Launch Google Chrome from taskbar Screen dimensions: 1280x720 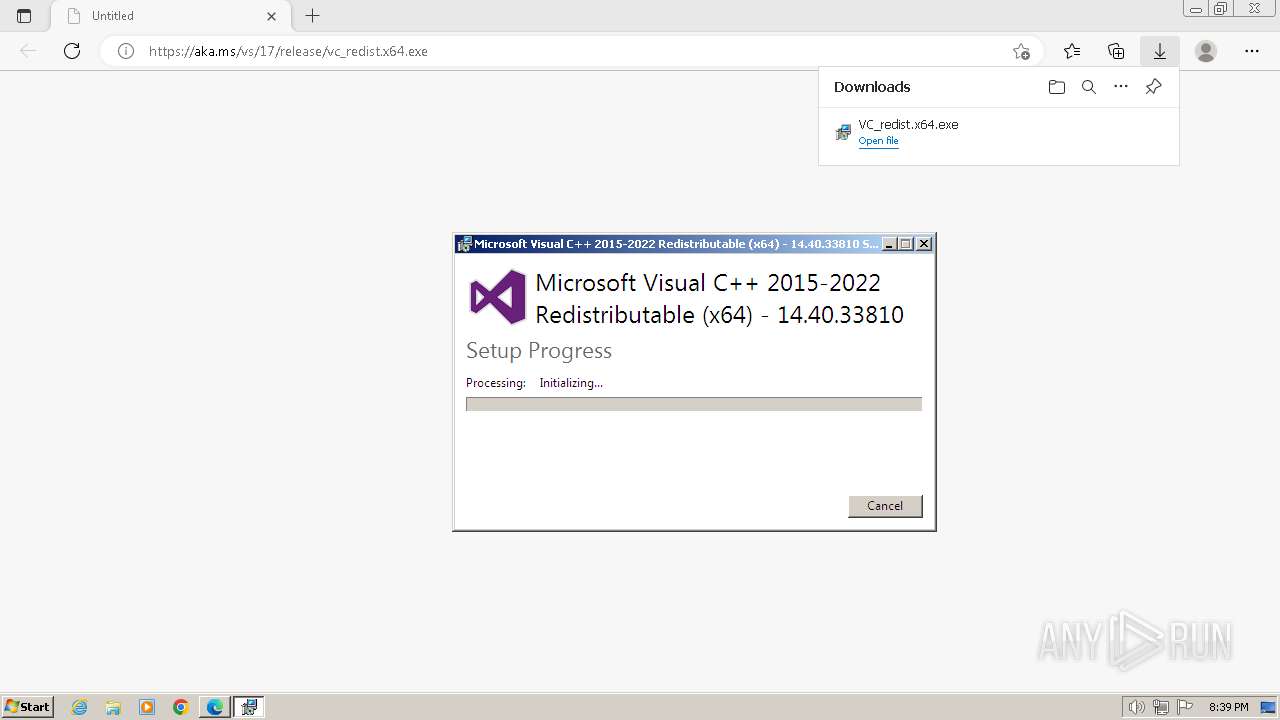tap(181, 707)
